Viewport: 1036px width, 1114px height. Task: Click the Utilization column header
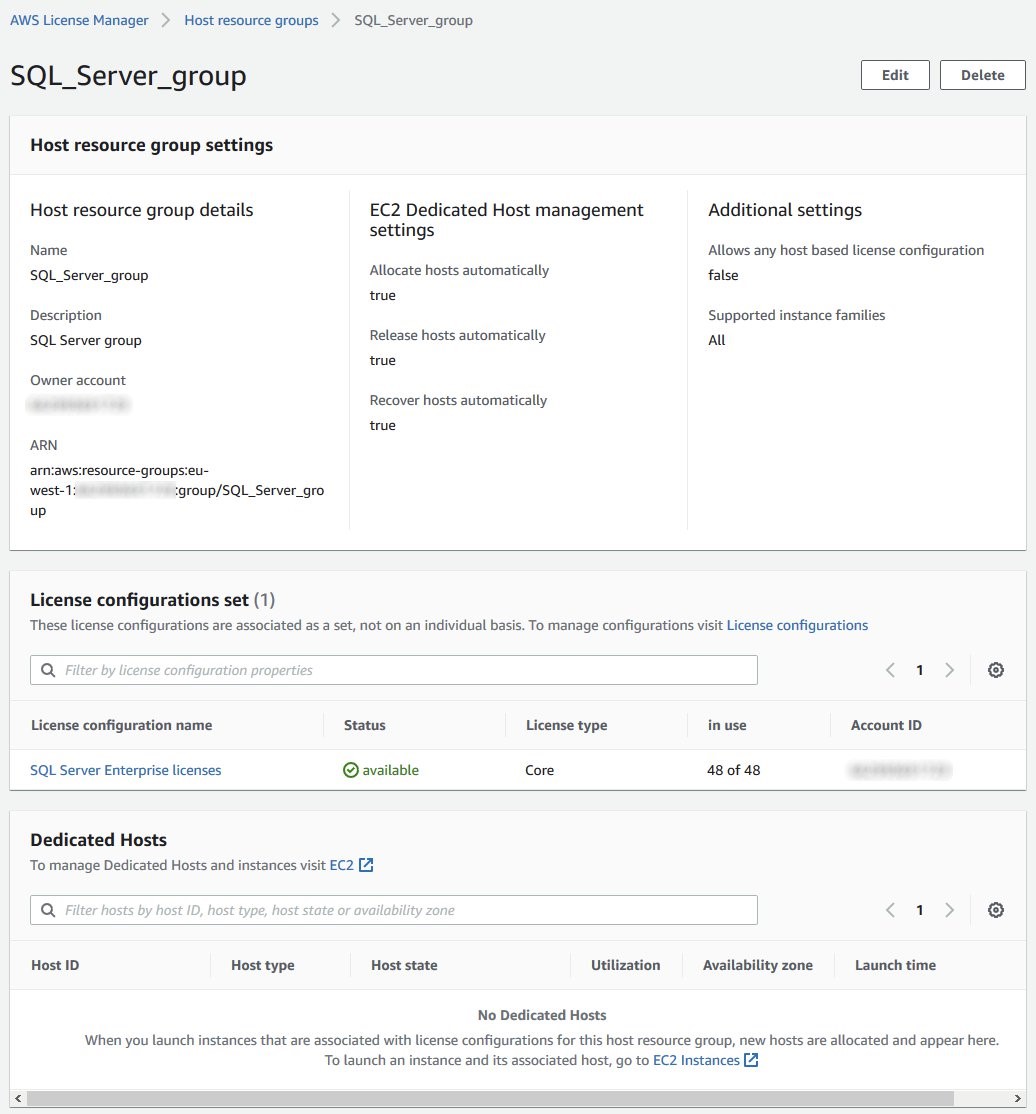point(625,966)
